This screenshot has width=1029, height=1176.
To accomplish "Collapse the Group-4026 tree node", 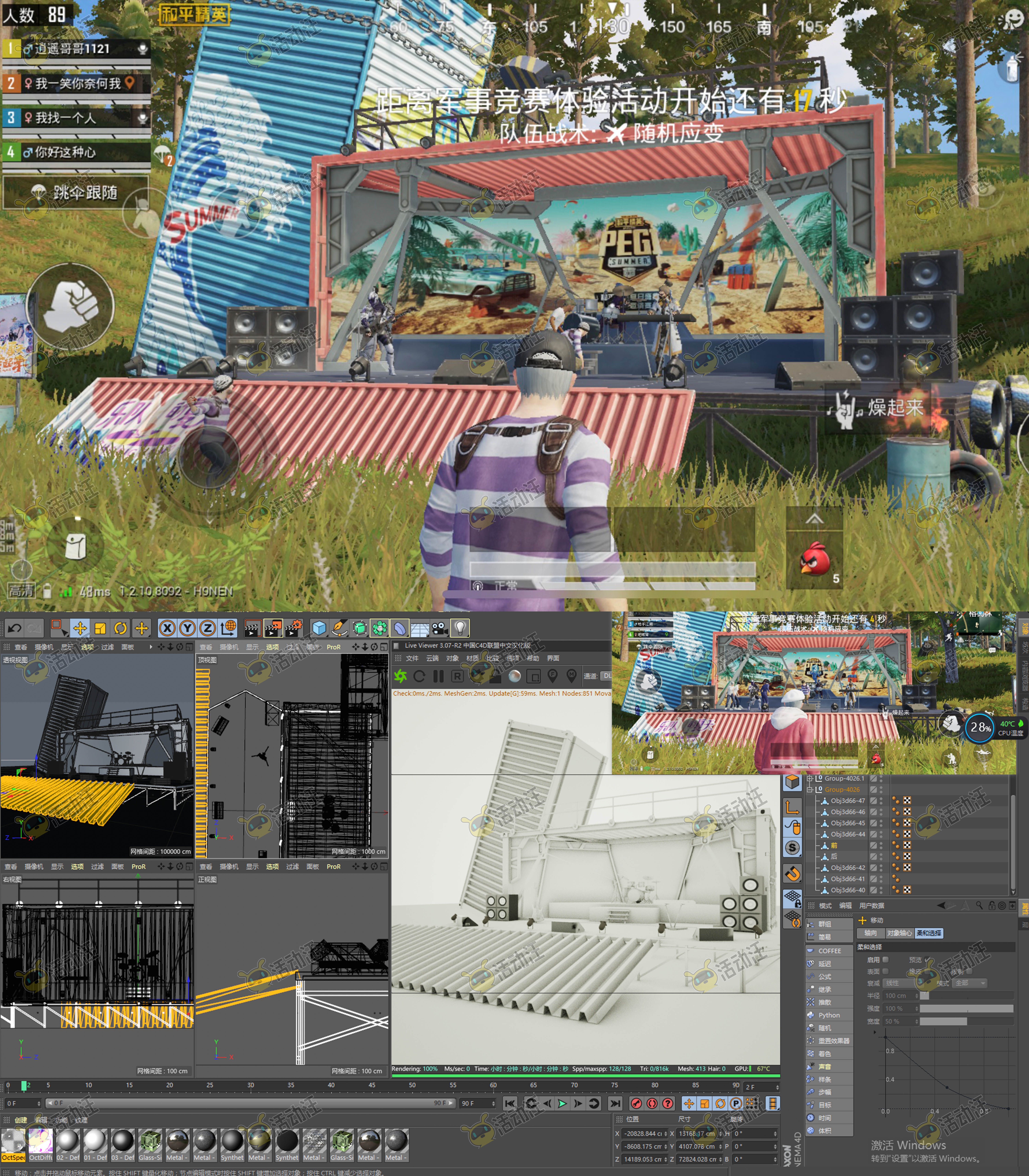I will 810,790.
